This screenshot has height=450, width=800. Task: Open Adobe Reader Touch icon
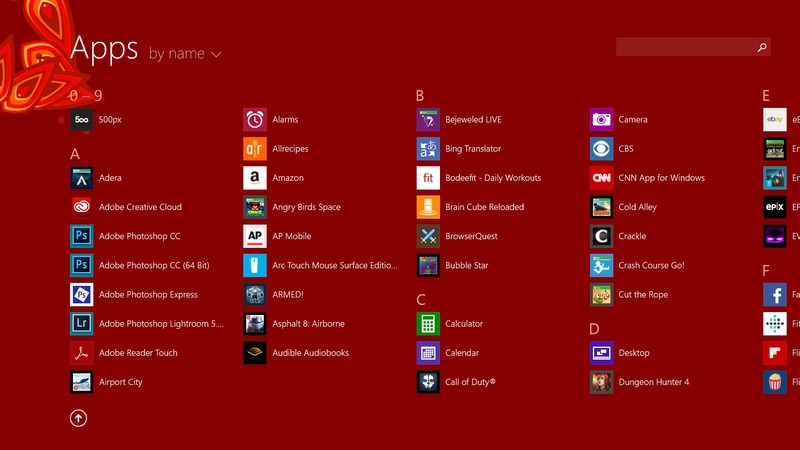coord(82,353)
